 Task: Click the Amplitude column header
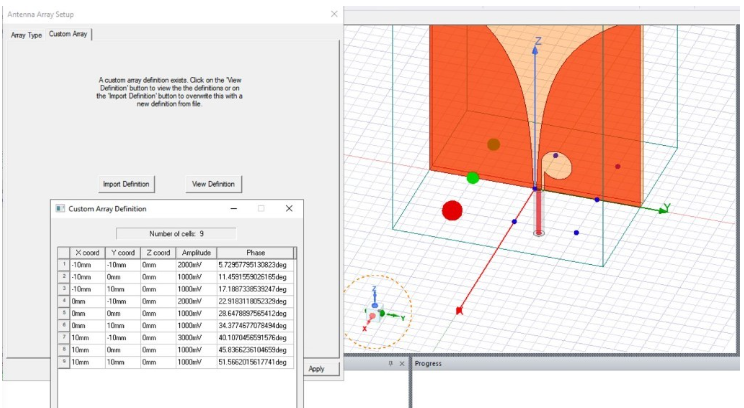point(196,253)
